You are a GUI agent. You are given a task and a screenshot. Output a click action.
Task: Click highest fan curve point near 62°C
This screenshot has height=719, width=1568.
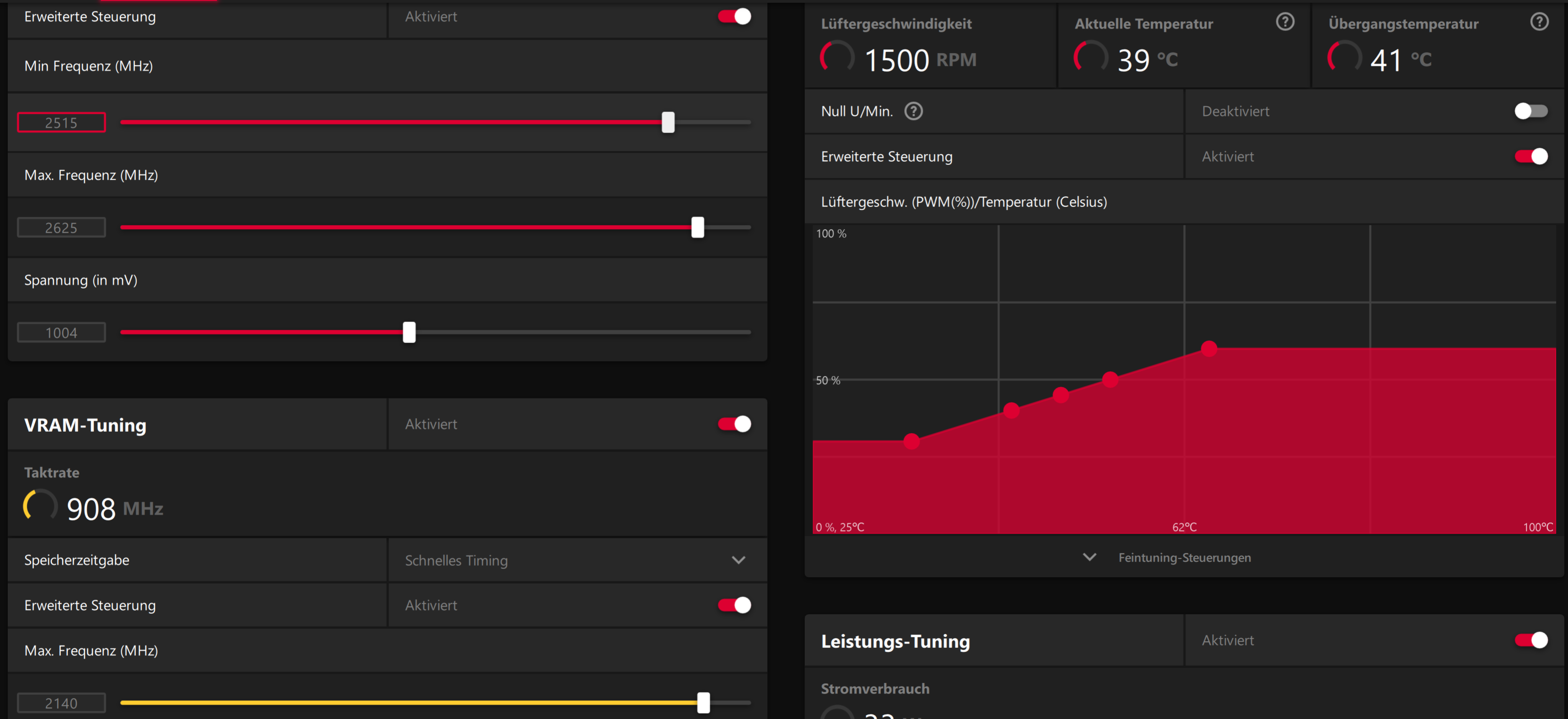[x=1209, y=349]
